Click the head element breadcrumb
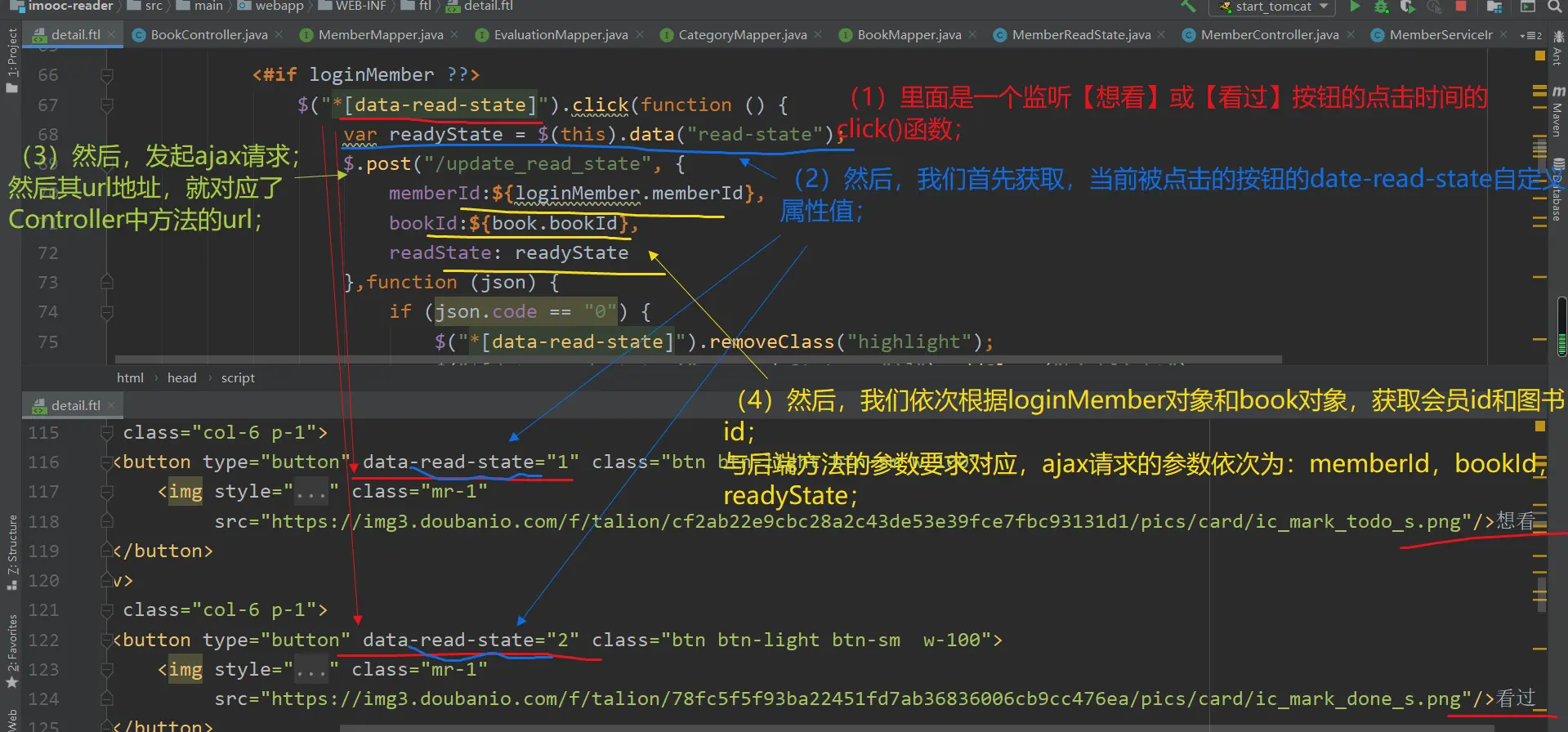 tap(181, 377)
